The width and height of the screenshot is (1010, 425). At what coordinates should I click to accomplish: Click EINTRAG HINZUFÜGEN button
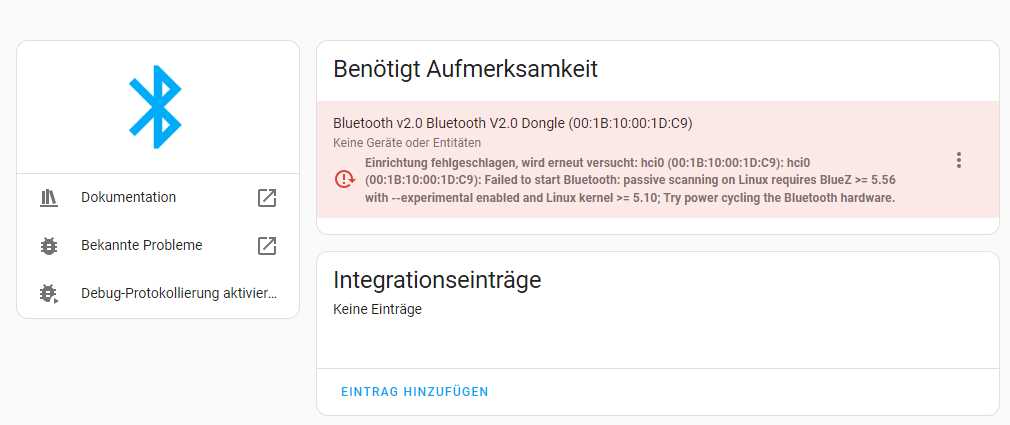(x=414, y=392)
